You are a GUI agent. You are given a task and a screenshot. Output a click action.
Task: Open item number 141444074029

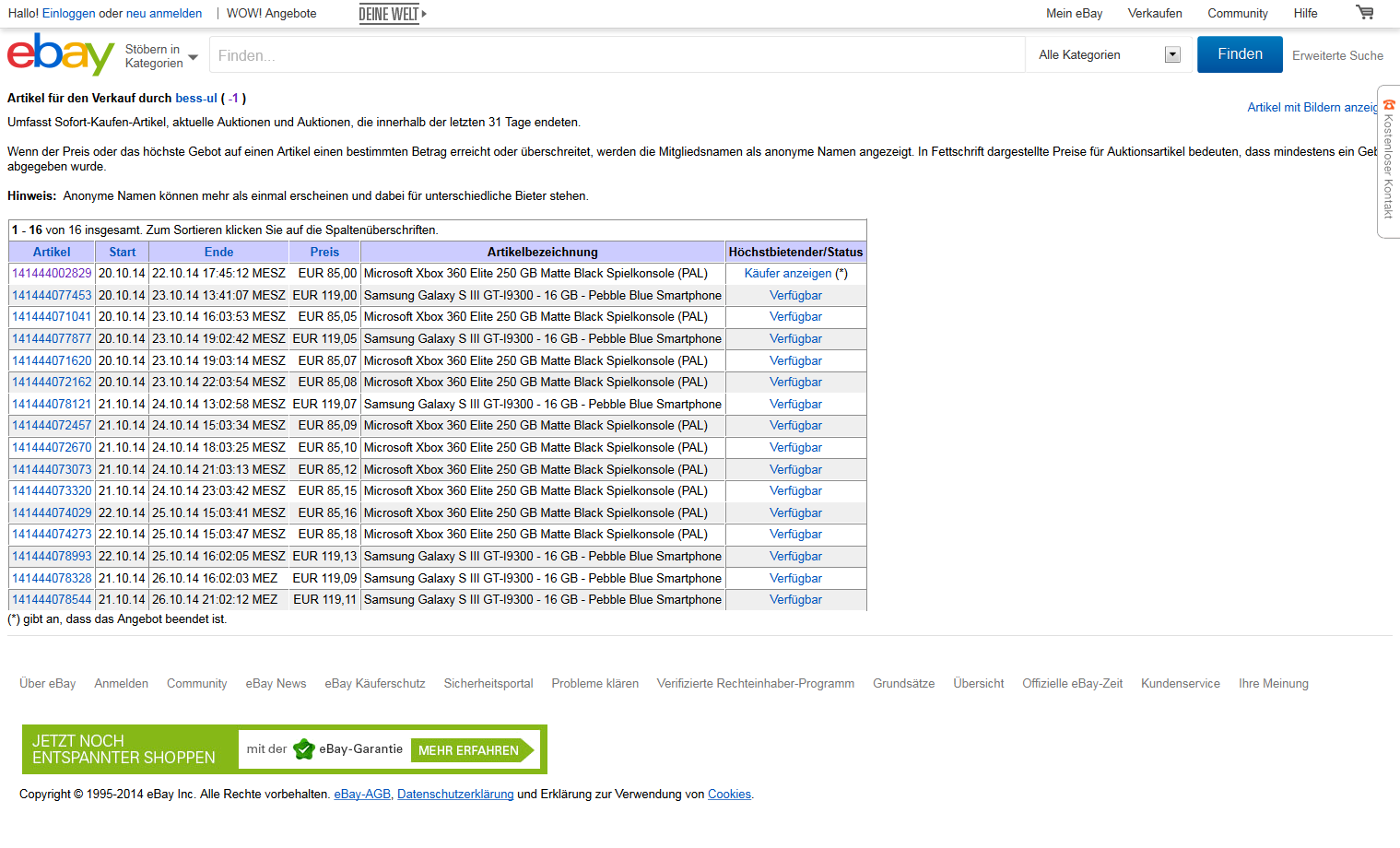tap(52, 512)
